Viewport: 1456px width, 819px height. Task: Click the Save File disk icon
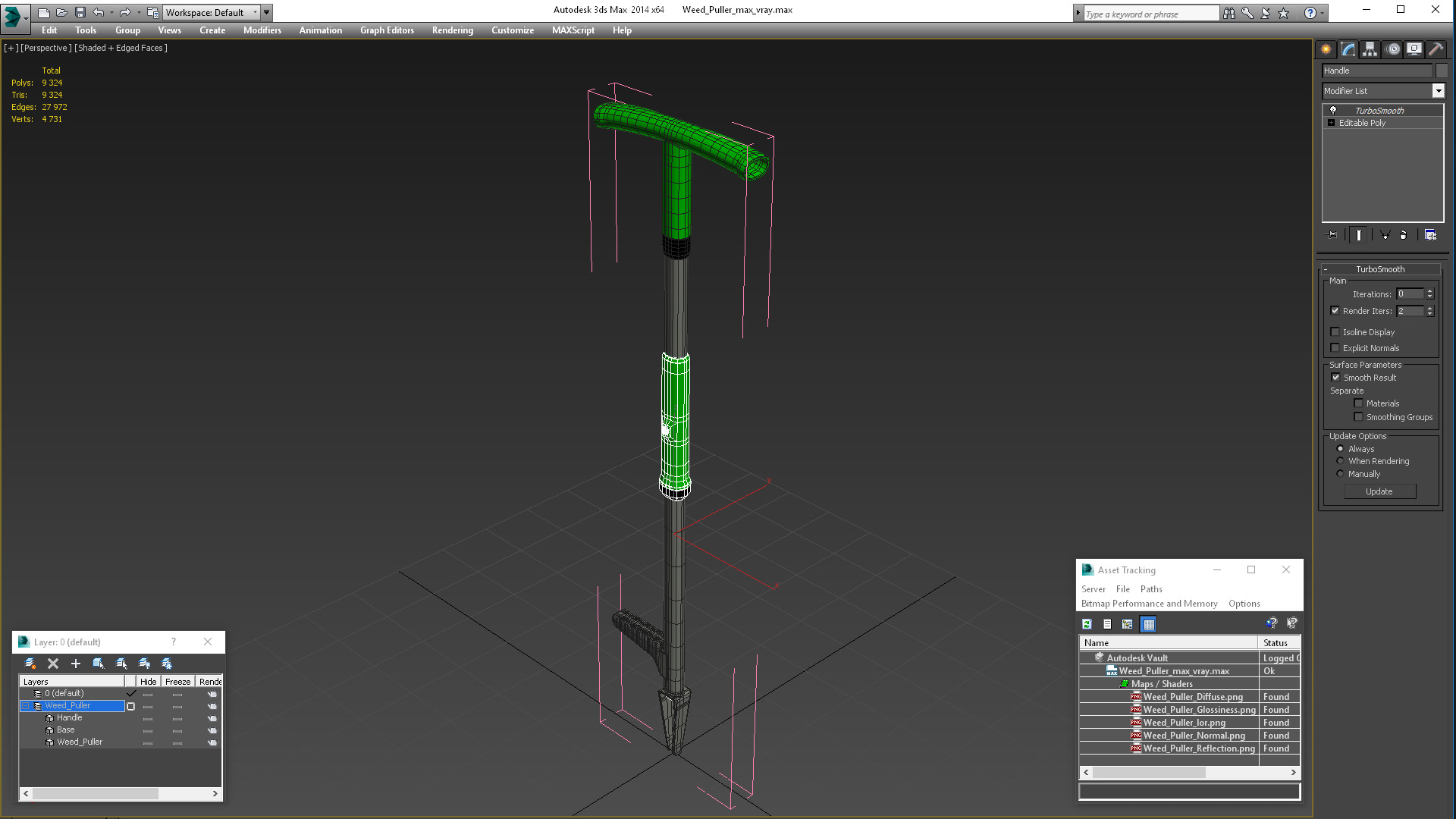pyautogui.click(x=80, y=12)
